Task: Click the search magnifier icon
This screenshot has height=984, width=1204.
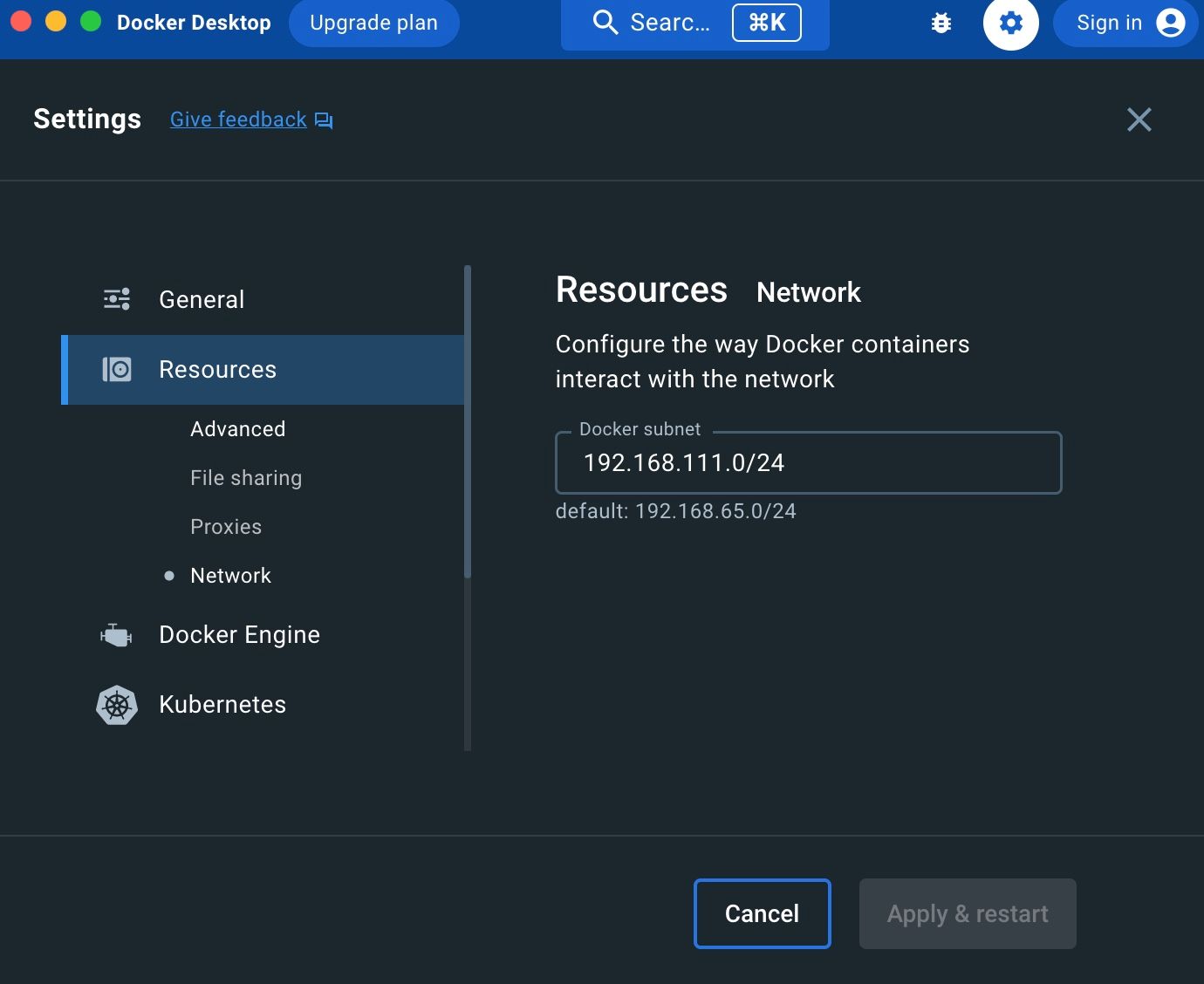Action: point(605,23)
